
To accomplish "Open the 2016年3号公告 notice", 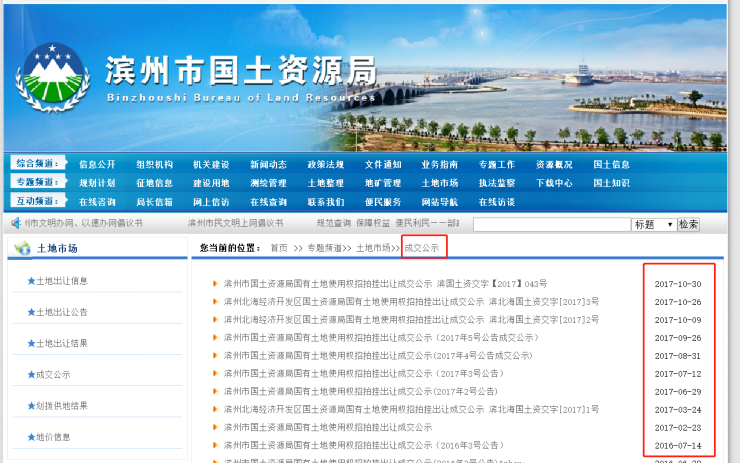I will tap(364, 445).
